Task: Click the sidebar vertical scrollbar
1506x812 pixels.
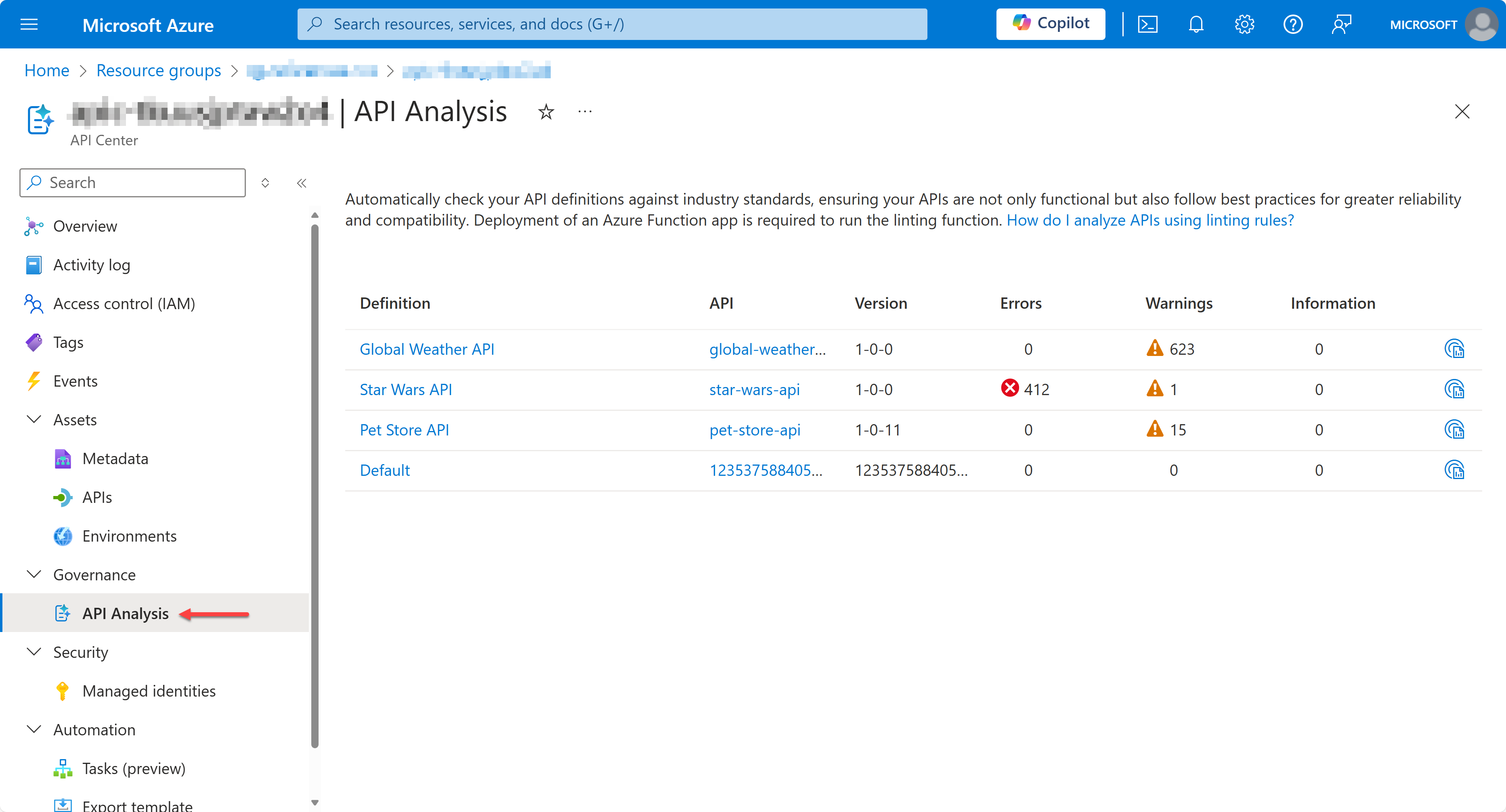Action: coord(315,485)
